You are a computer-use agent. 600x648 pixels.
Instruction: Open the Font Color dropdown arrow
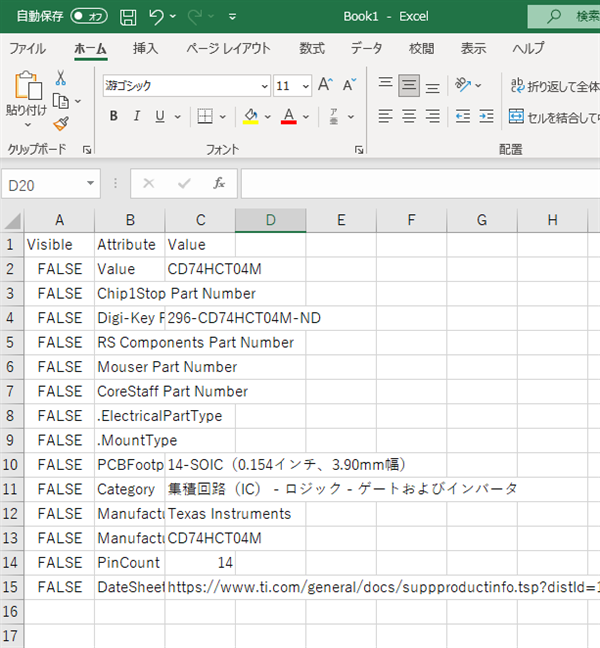306,117
